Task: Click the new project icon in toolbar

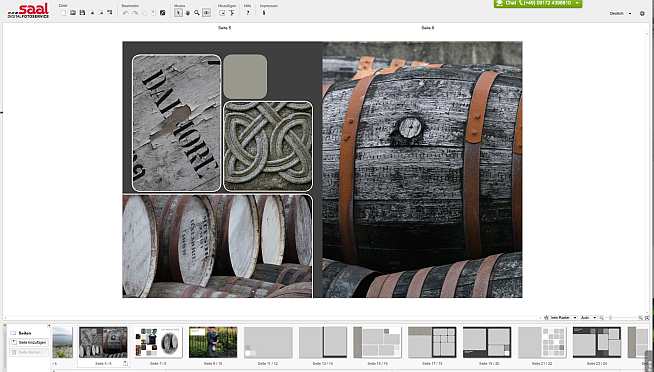Action: click(64, 13)
